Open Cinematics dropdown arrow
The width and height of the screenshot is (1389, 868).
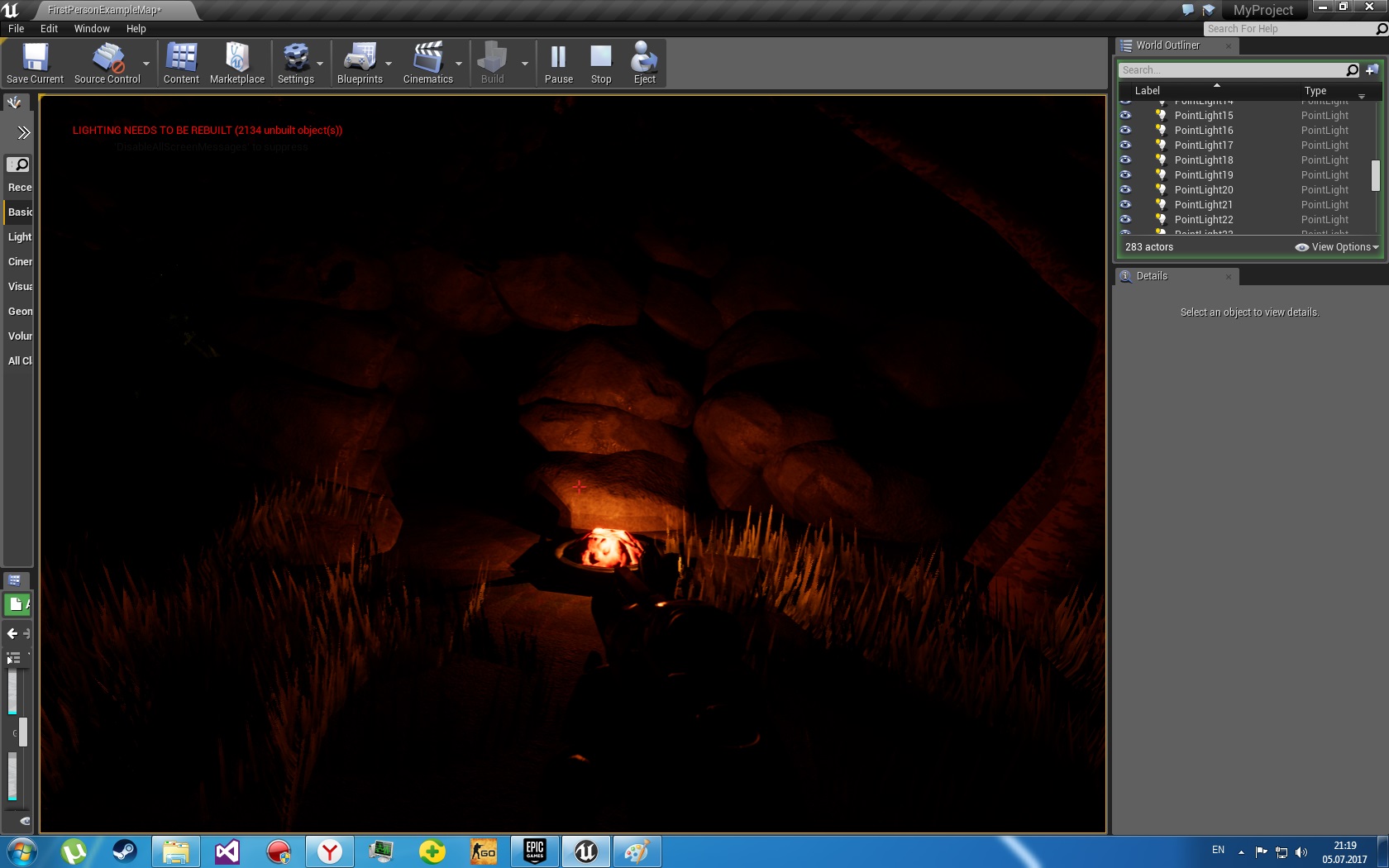[x=459, y=64]
